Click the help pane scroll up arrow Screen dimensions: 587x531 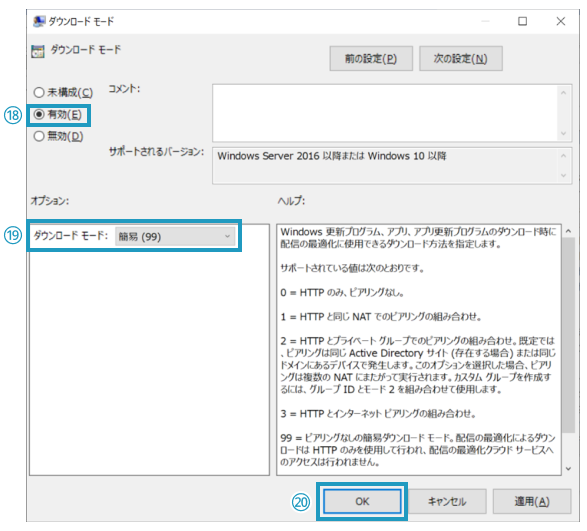point(568,231)
